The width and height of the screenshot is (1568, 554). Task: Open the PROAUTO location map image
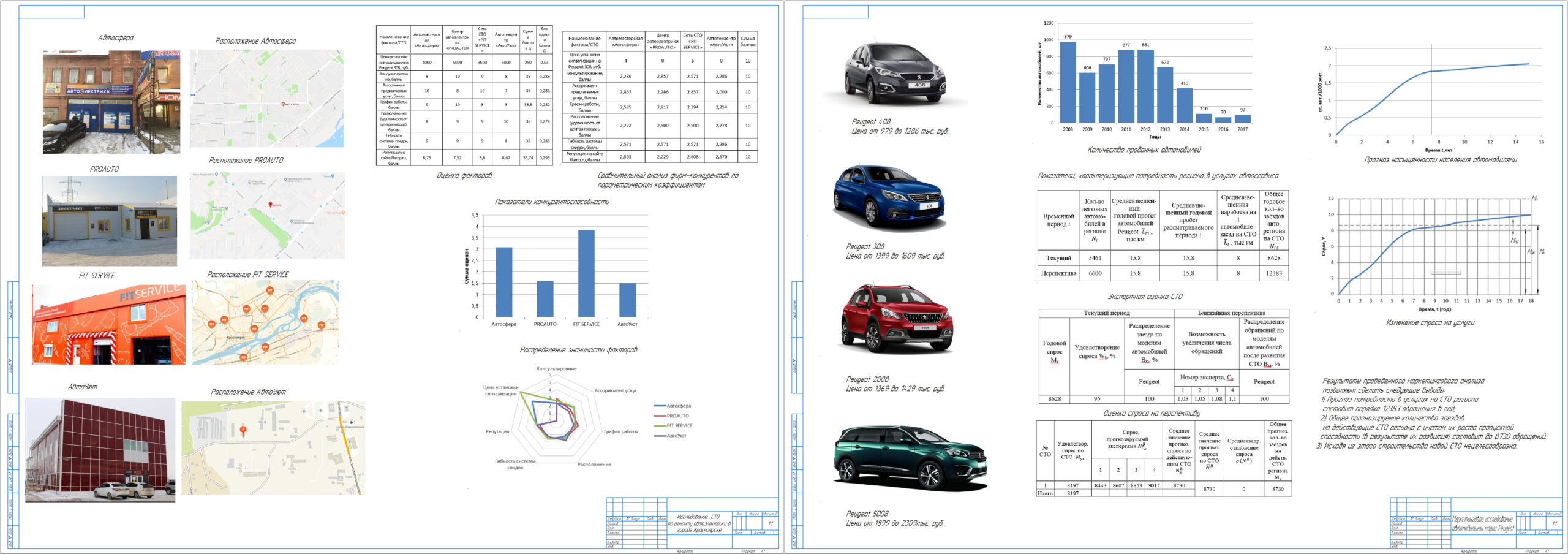click(x=267, y=216)
